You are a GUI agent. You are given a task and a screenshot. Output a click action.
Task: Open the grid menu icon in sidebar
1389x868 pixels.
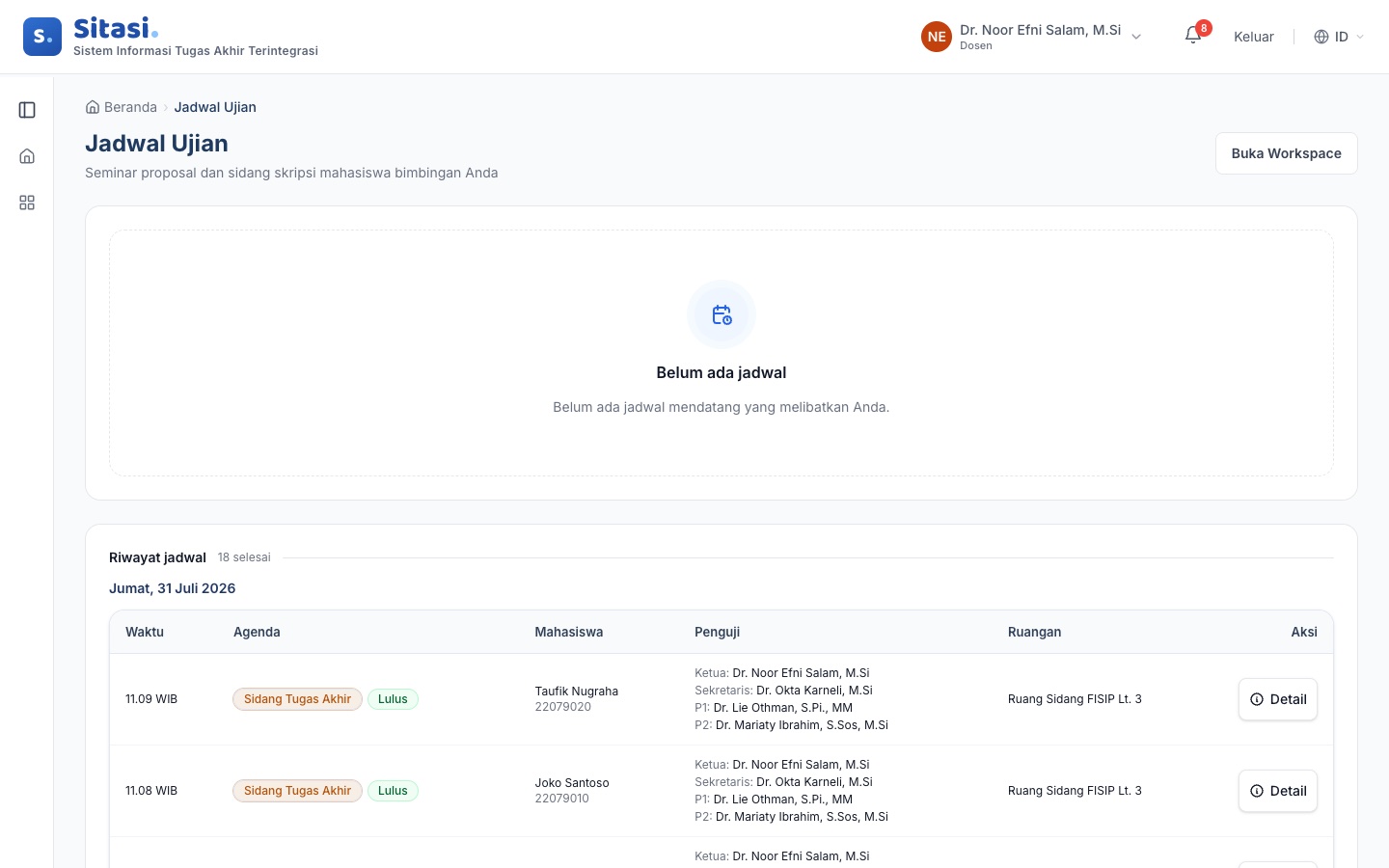coord(27,203)
